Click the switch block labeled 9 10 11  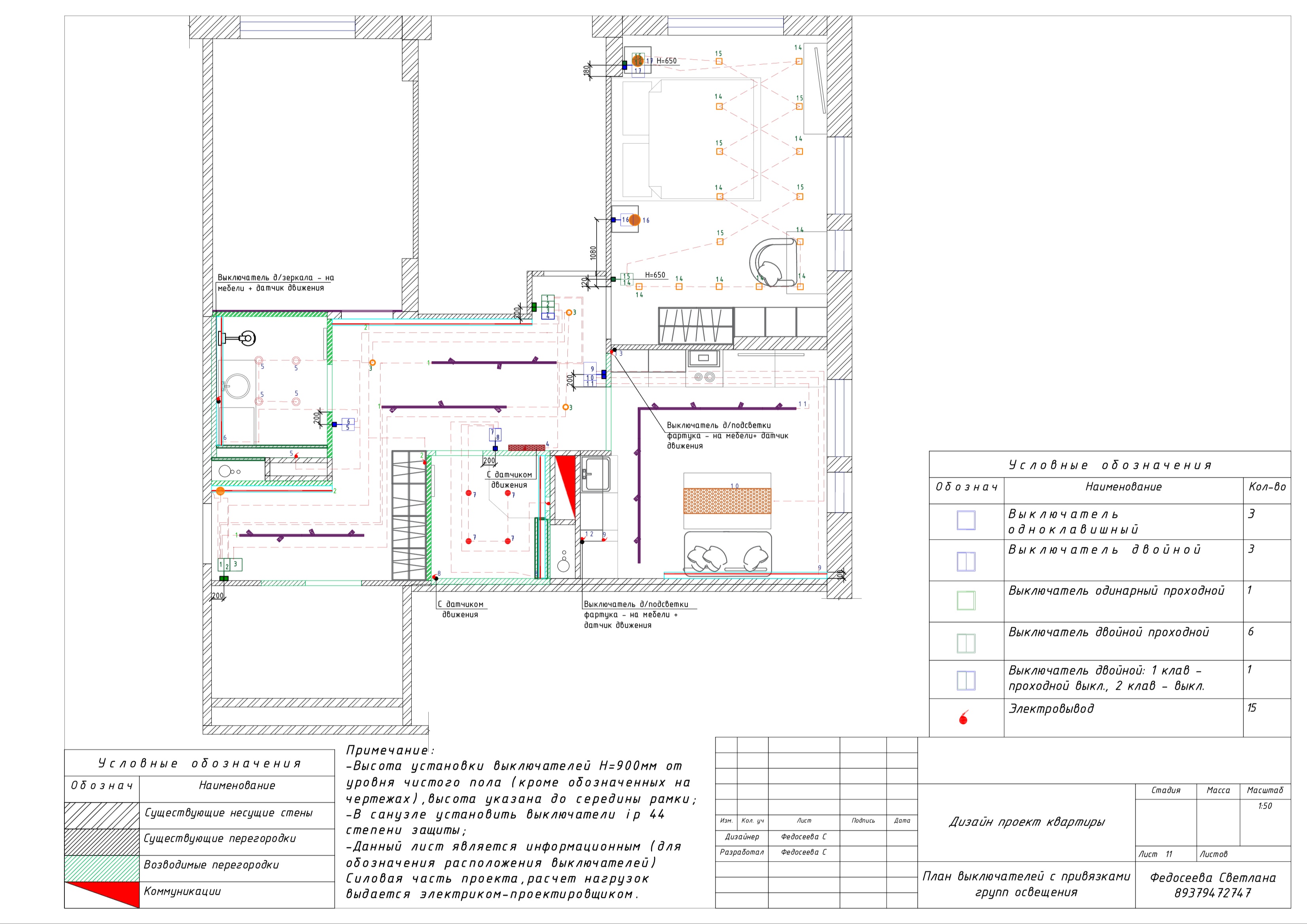(x=590, y=374)
